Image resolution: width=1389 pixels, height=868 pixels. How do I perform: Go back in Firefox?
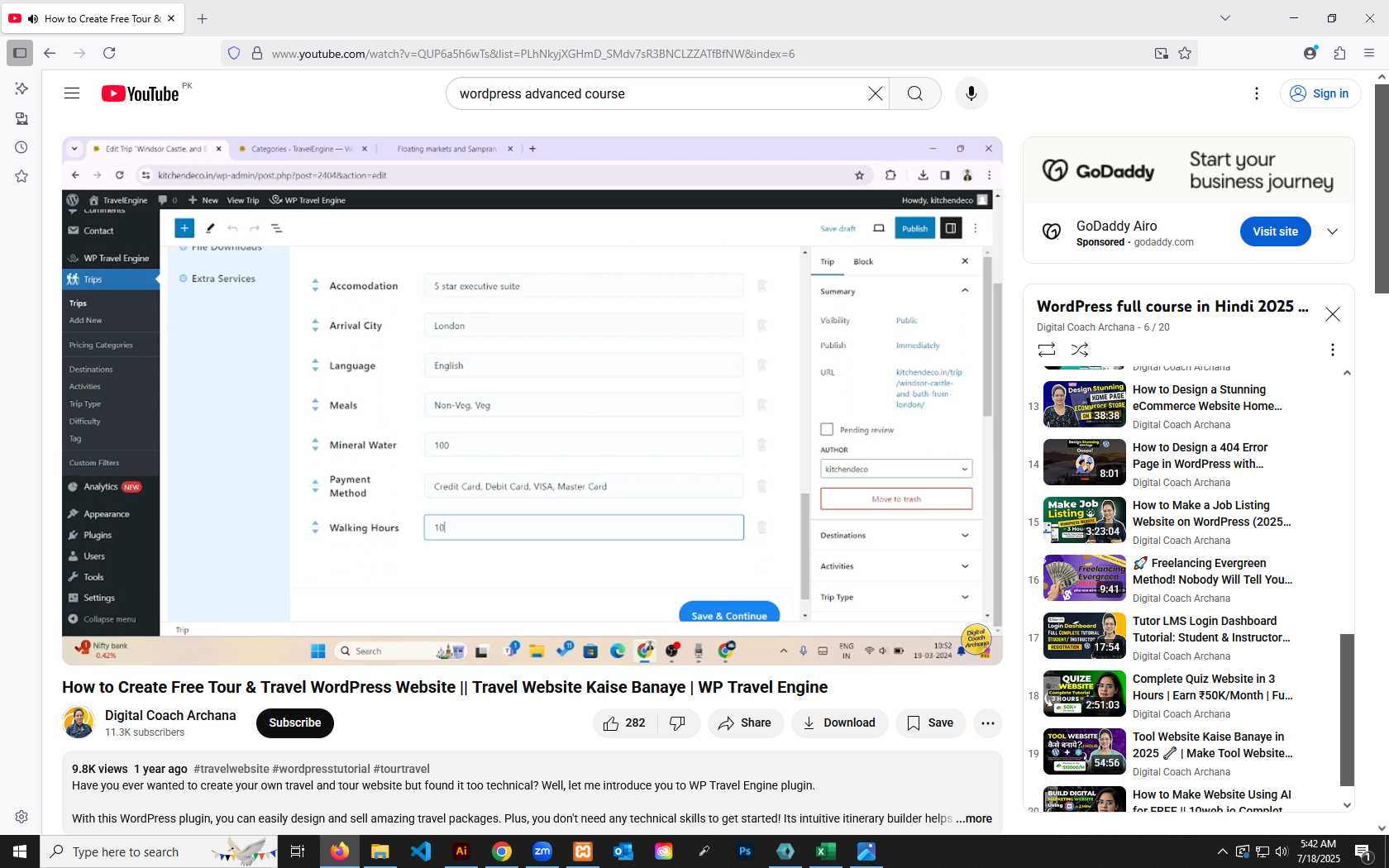[50, 53]
